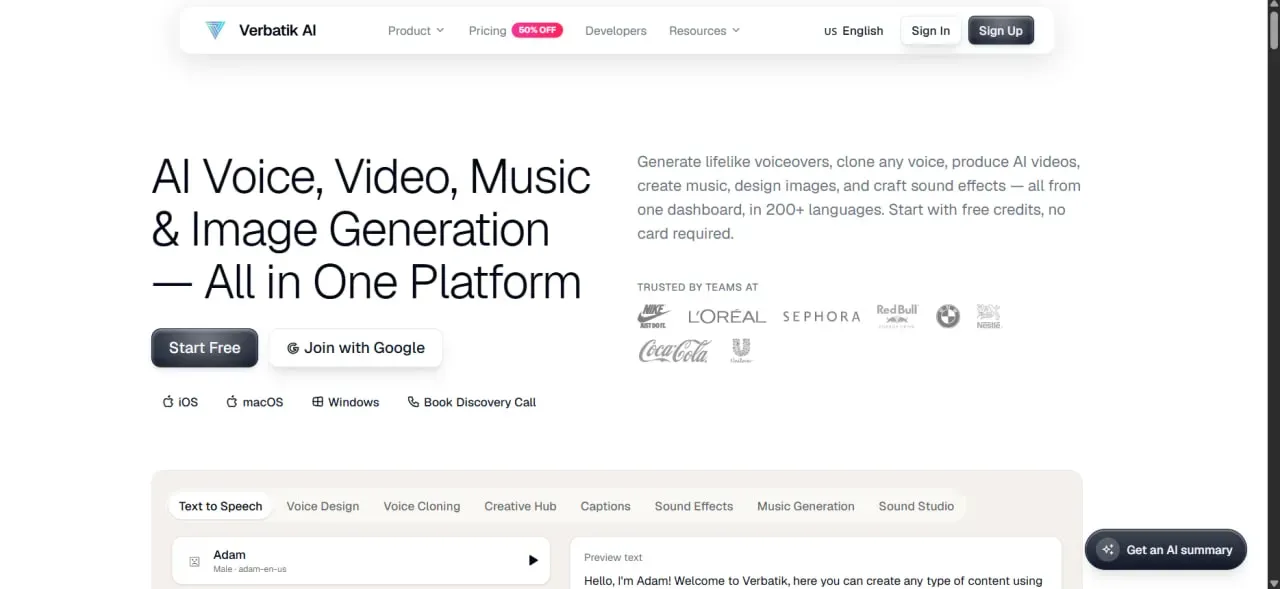Click the Verbatik AI brand name
Viewport: 1280px width, 589px height.
click(278, 30)
